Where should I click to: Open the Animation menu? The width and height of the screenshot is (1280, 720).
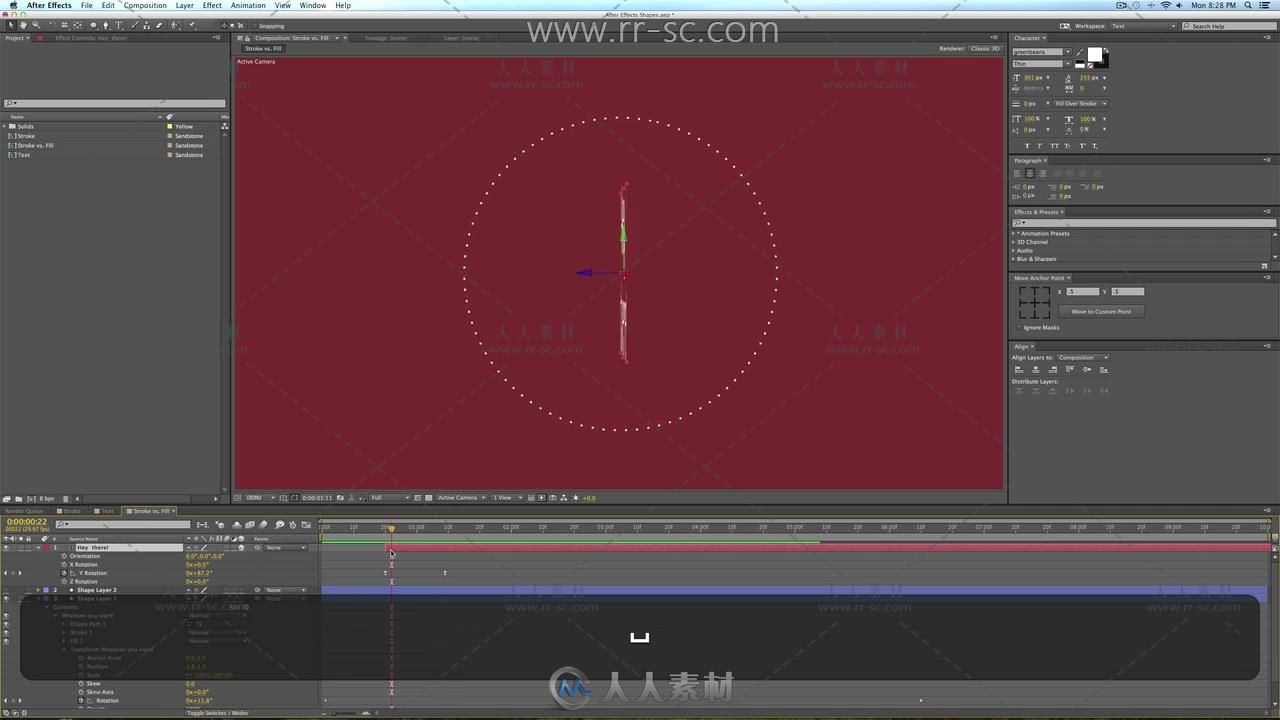248,5
